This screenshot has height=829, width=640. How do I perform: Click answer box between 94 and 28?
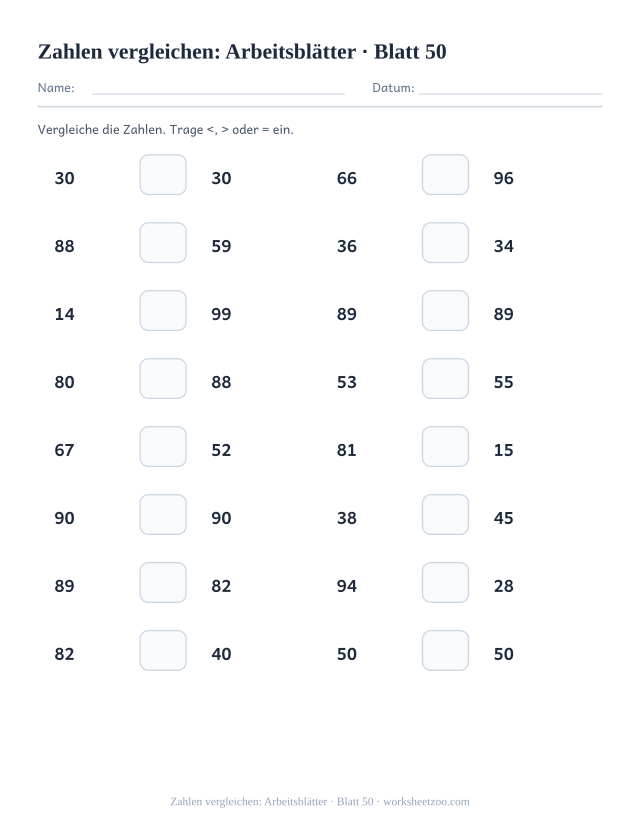[445, 583]
